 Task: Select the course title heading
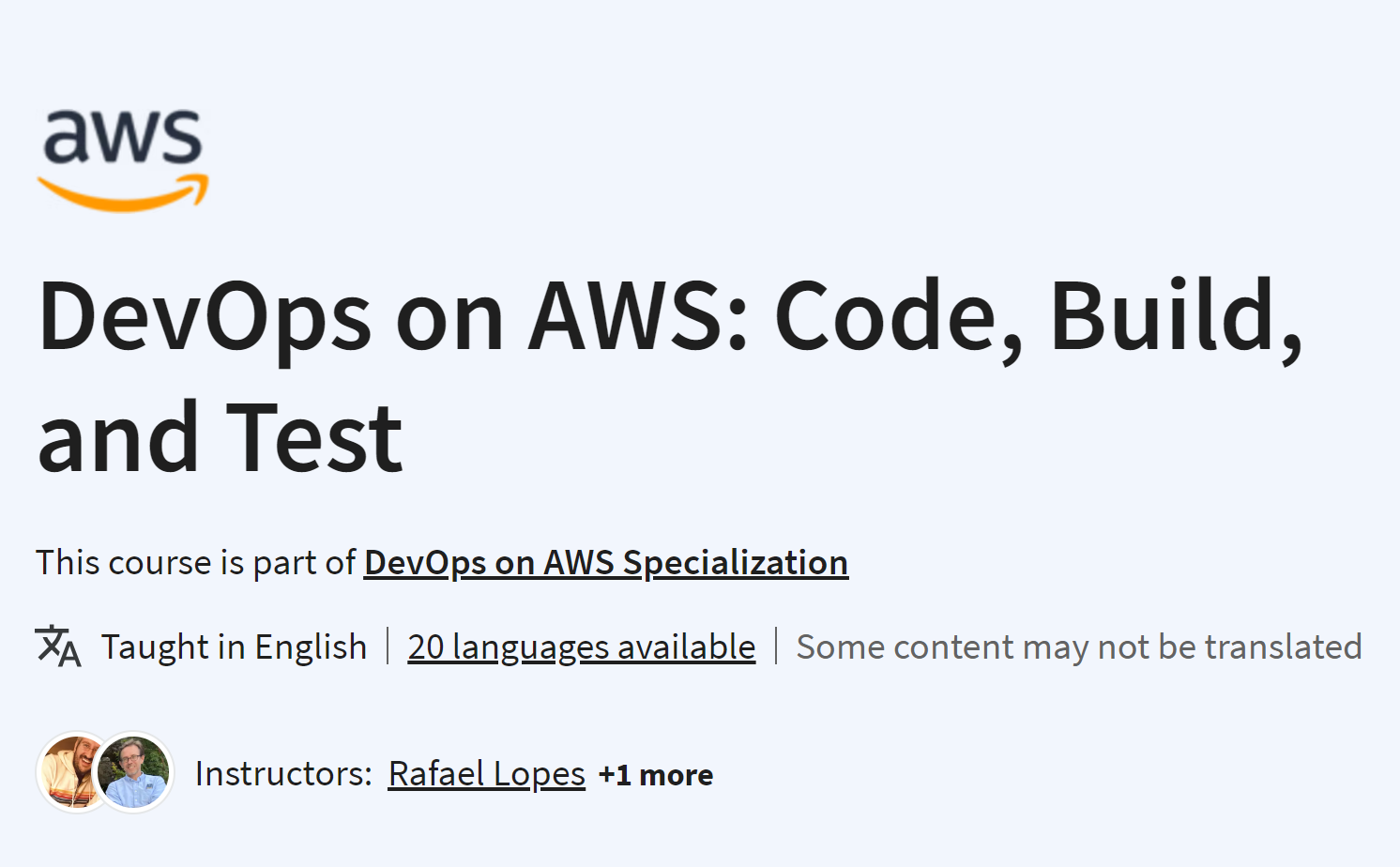672,375
